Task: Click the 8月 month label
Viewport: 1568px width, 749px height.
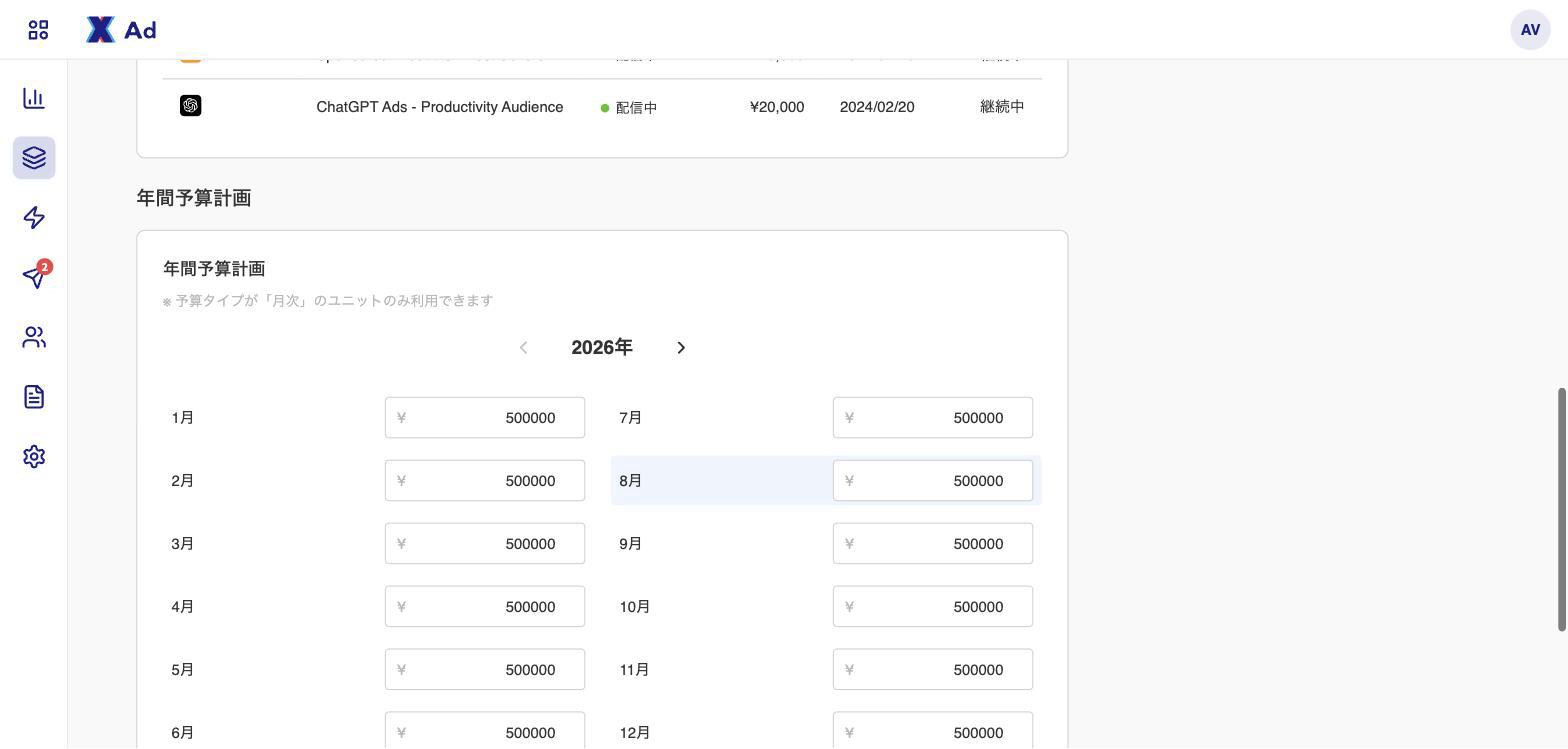Action: pos(631,481)
